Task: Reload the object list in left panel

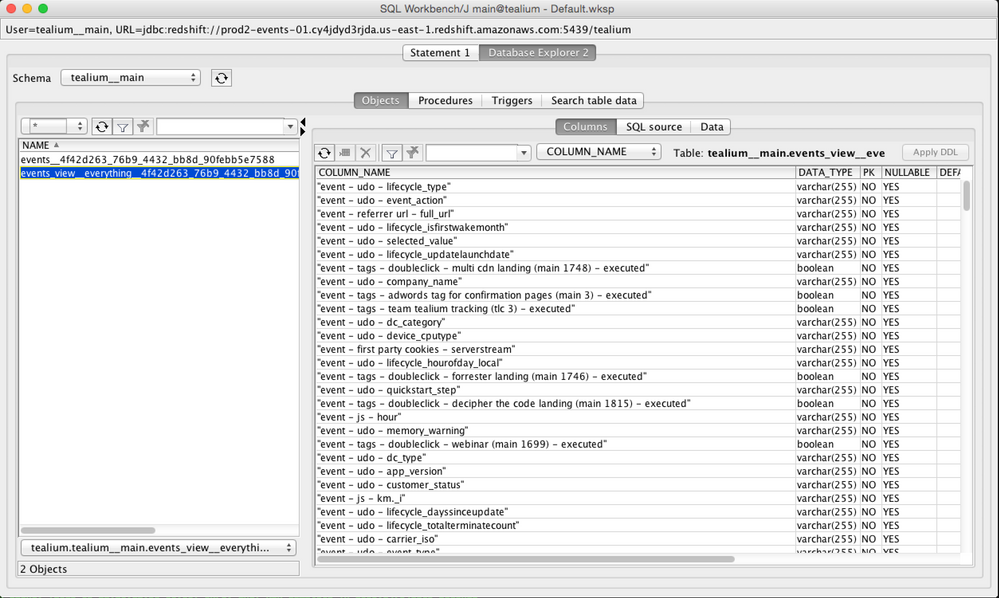Action: pos(101,127)
